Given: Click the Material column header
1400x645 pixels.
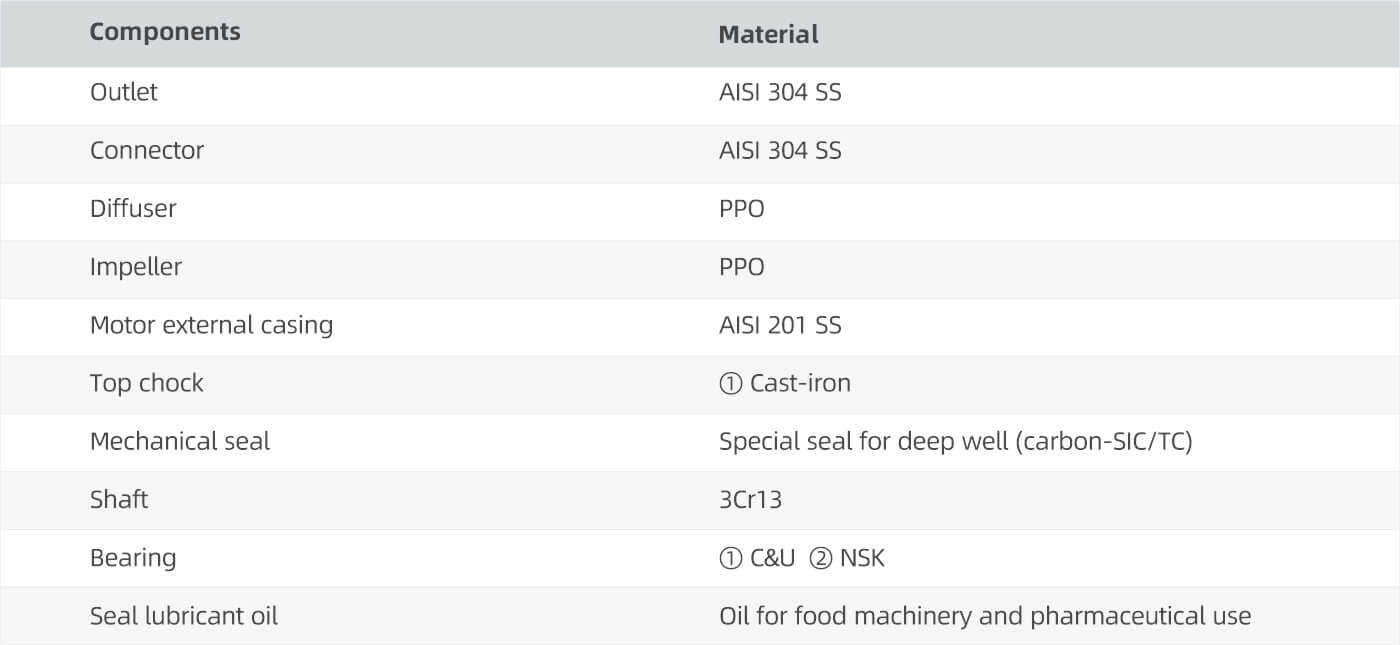Looking at the screenshot, I should coord(768,34).
